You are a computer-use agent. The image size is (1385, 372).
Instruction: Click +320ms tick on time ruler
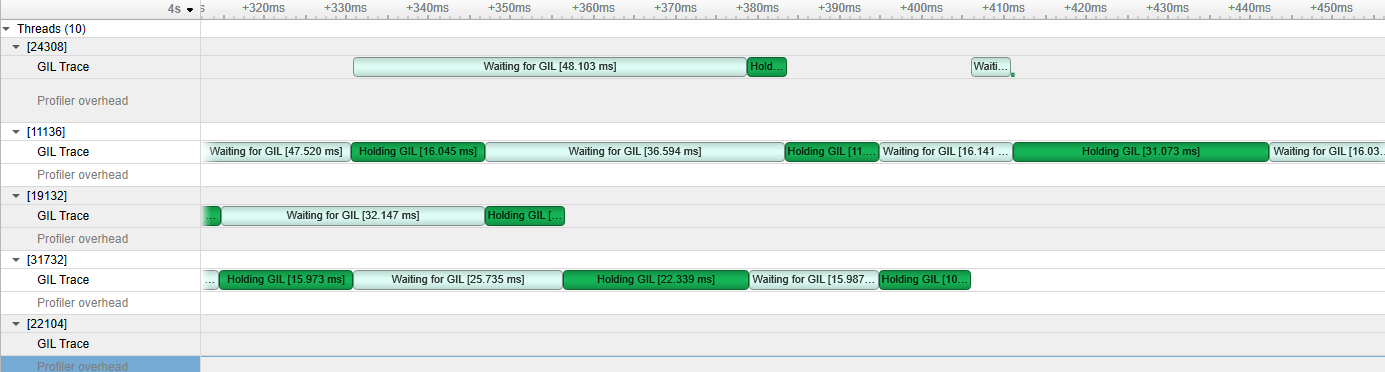tap(264, 8)
